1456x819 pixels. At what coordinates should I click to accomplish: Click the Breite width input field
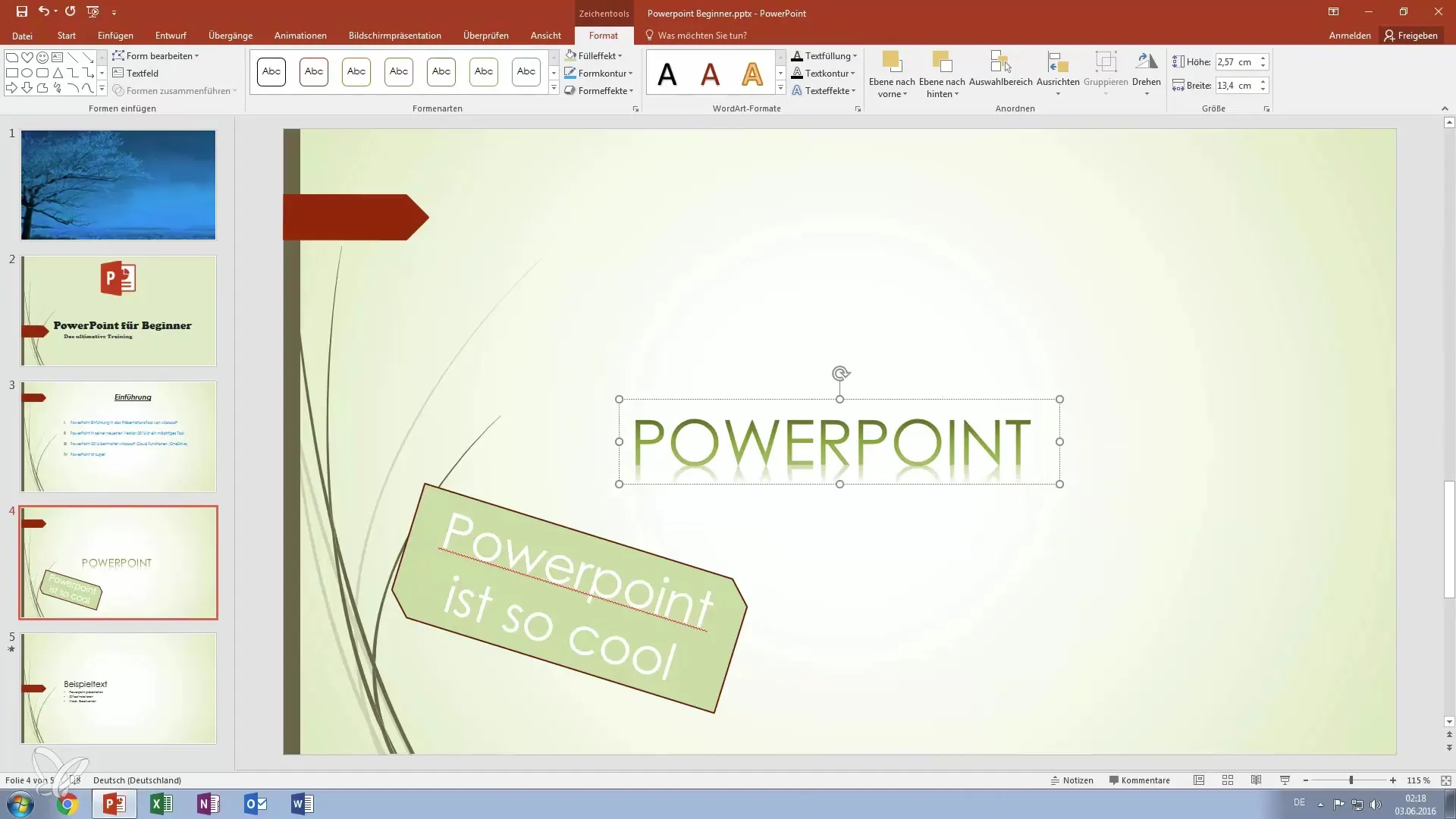pos(1235,86)
